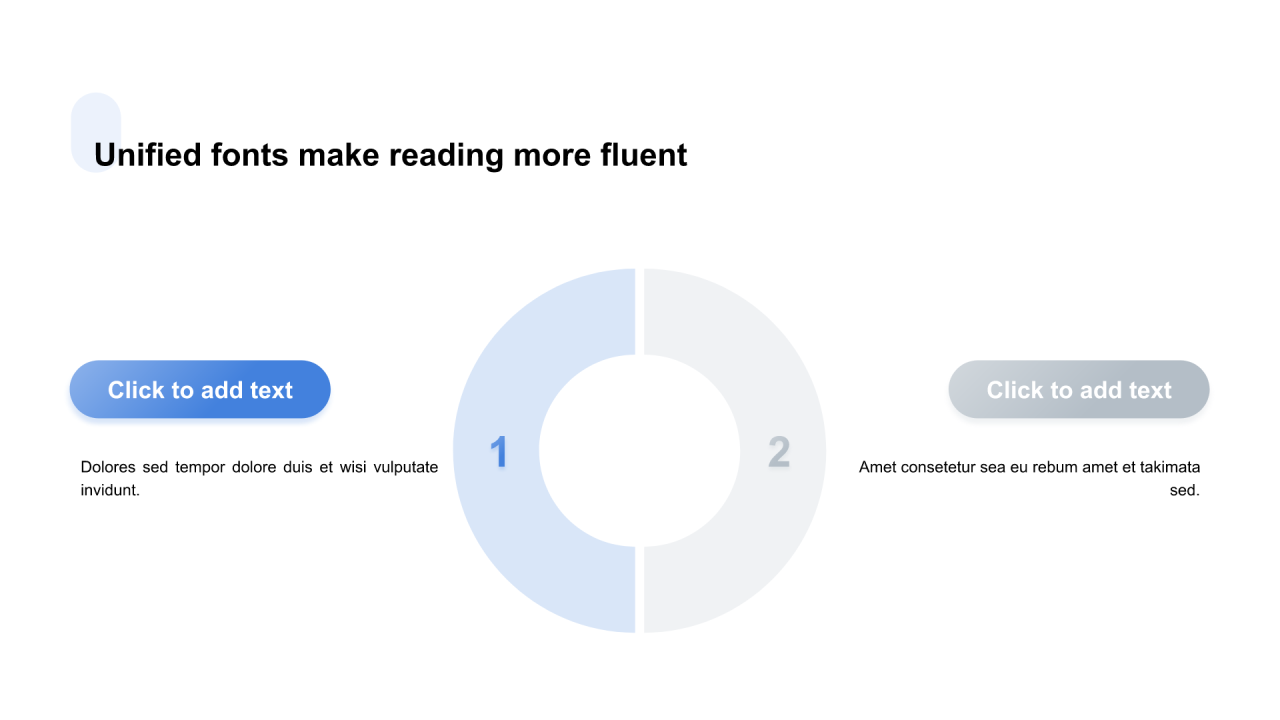Image resolution: width=1280 pixels, height=720 pixels.
Task: Click the paragraph starting with "Dolores sed tempor"
Action: pyautogui.click(x=259, y=478)
